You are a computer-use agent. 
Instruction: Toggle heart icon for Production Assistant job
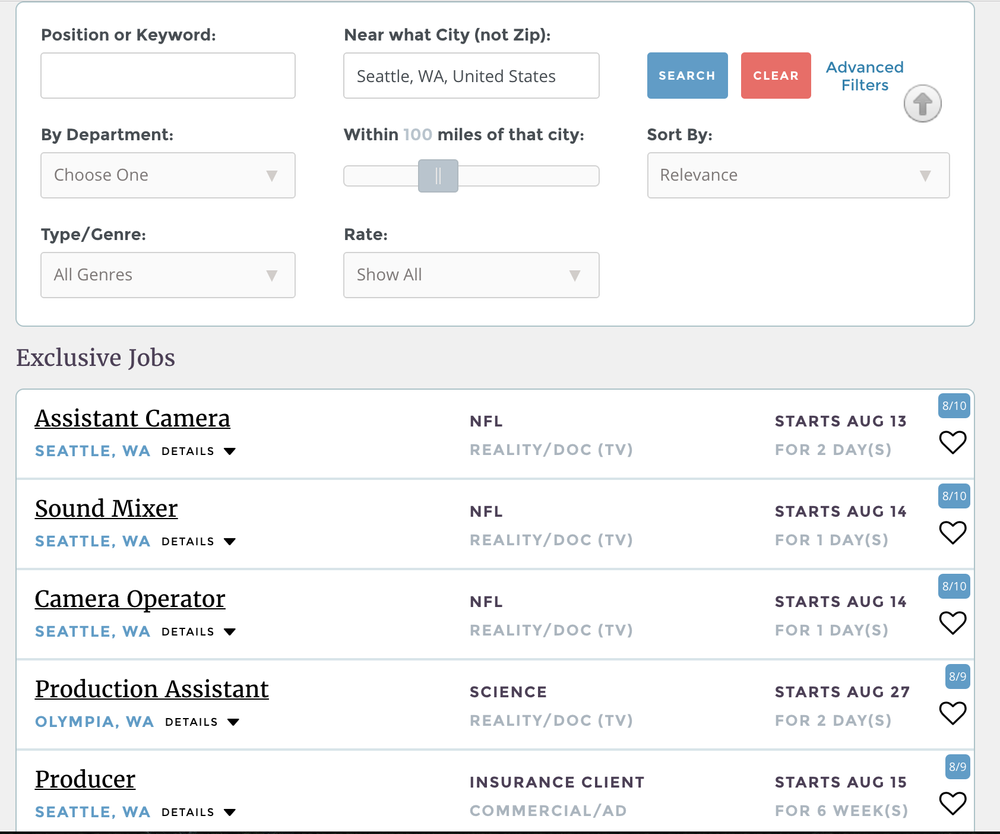tap(953, 713)
